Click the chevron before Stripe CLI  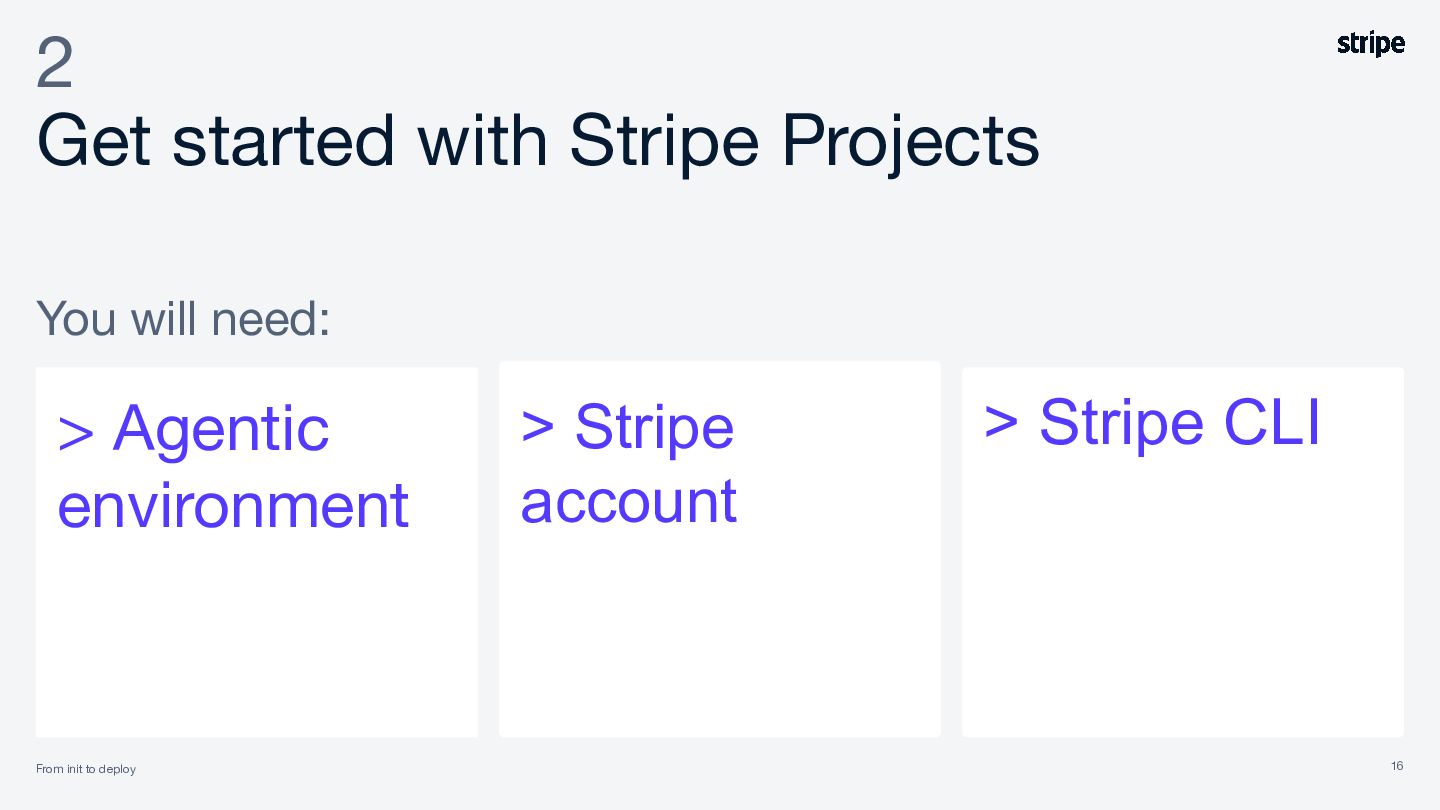pyautogui.click(x=1001, y=423)
